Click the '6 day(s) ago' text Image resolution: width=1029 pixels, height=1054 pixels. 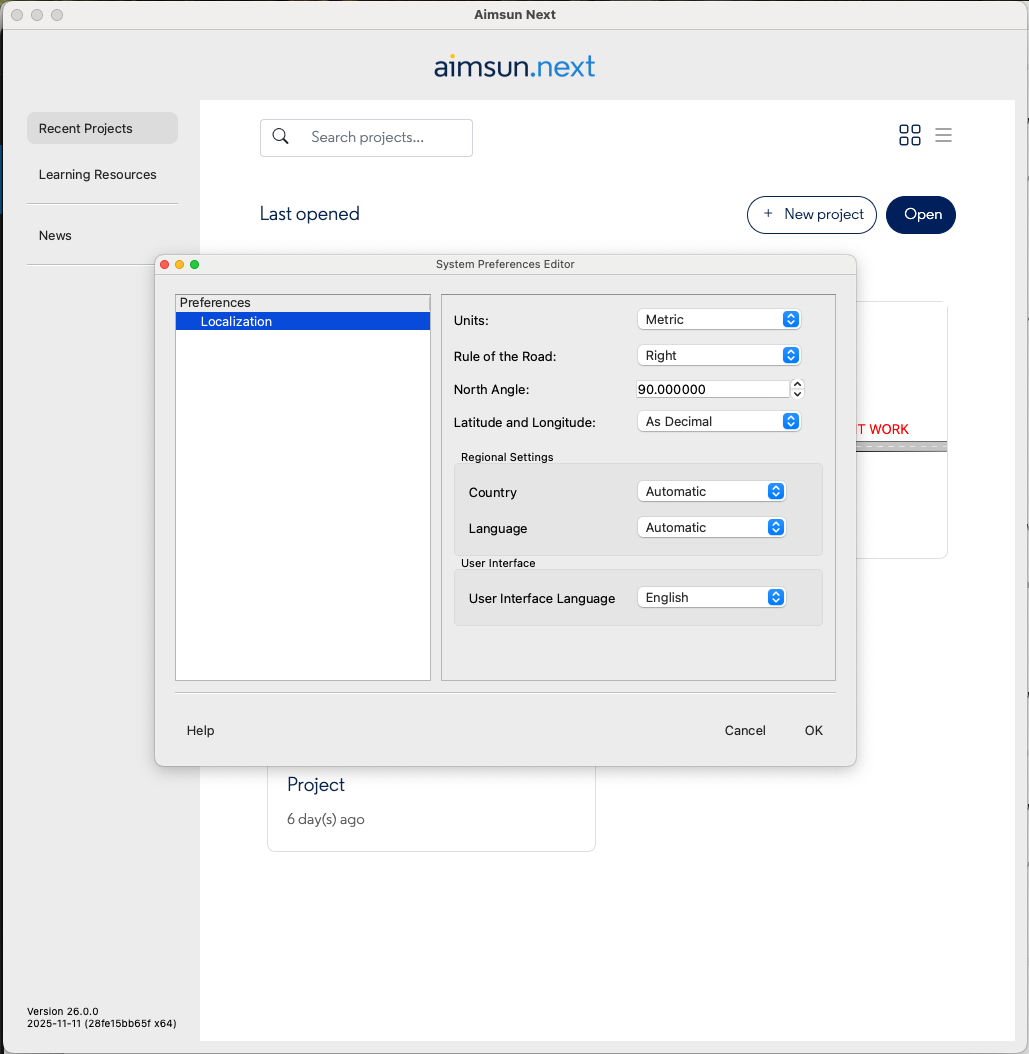pyautogui.click(x=326, y=819)
